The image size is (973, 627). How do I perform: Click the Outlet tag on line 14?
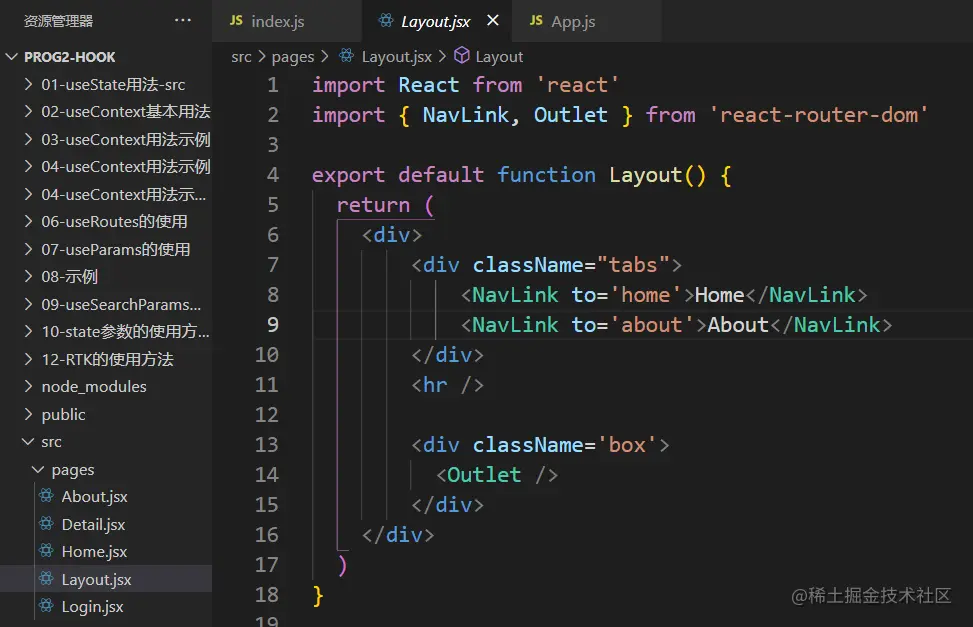click(x=484, y=475)
